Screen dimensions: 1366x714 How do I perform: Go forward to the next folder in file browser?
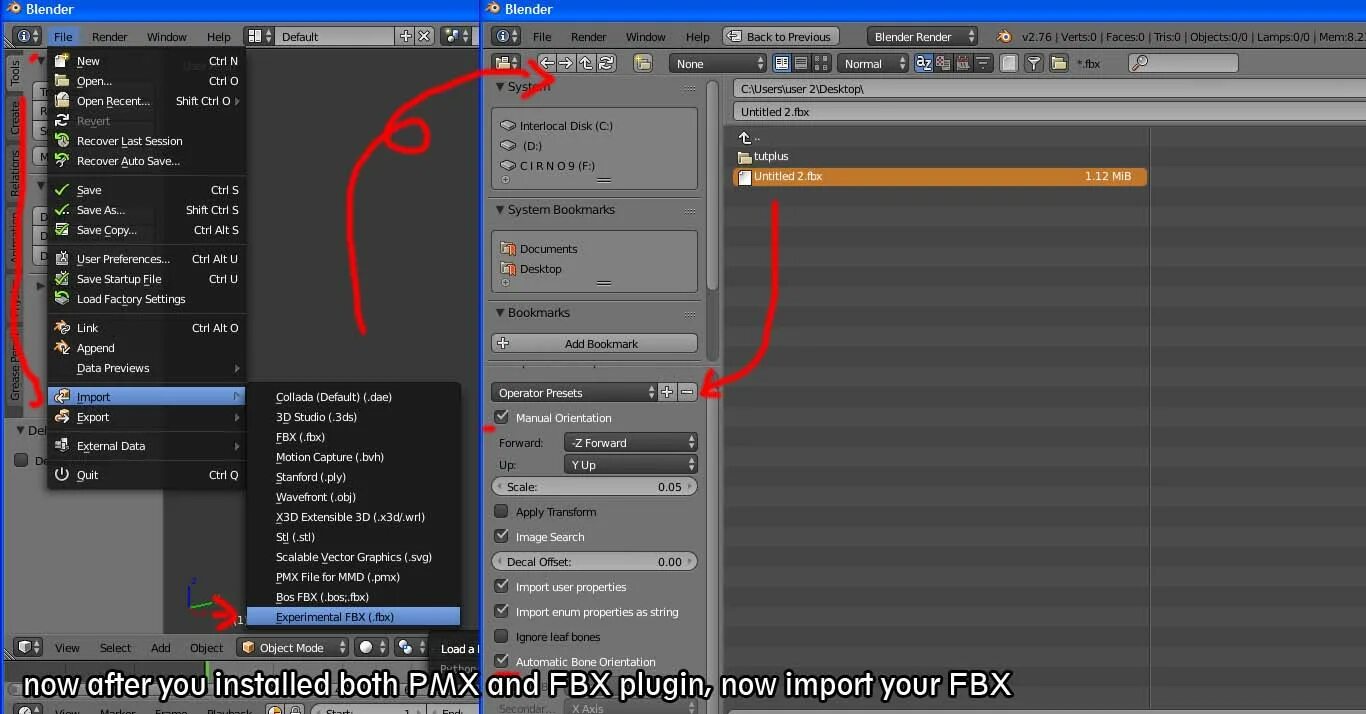pos(566,63)
